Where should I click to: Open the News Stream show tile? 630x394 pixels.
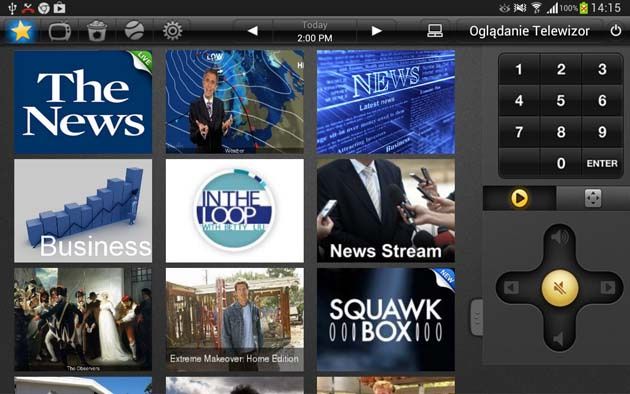[x=386, y=211]
